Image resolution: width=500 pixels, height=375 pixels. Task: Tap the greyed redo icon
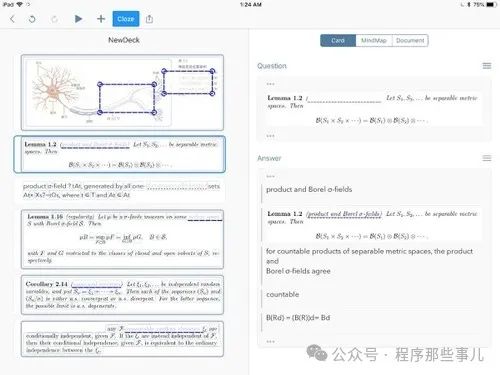coord(54,19)
